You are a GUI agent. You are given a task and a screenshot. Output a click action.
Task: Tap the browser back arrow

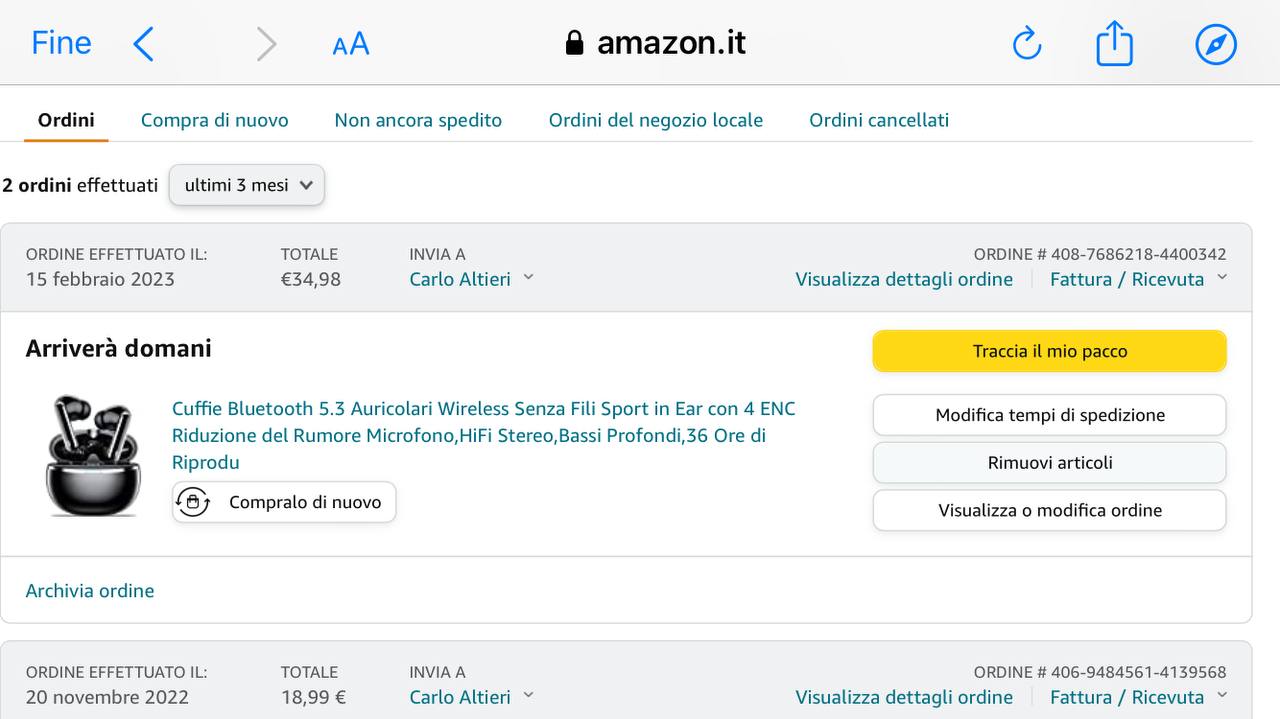click(x=144, y=44)
